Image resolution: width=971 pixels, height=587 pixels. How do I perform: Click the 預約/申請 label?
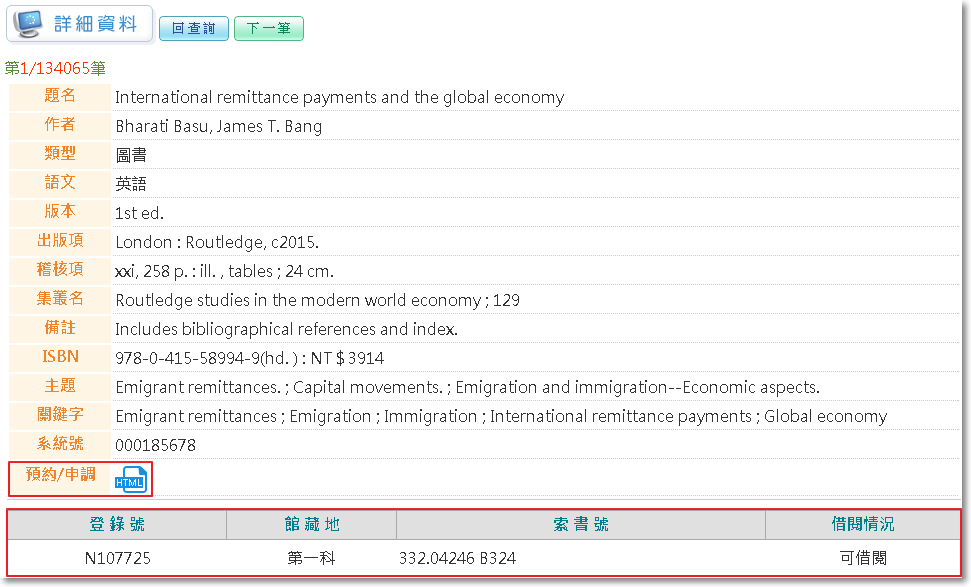pos(60,474)
